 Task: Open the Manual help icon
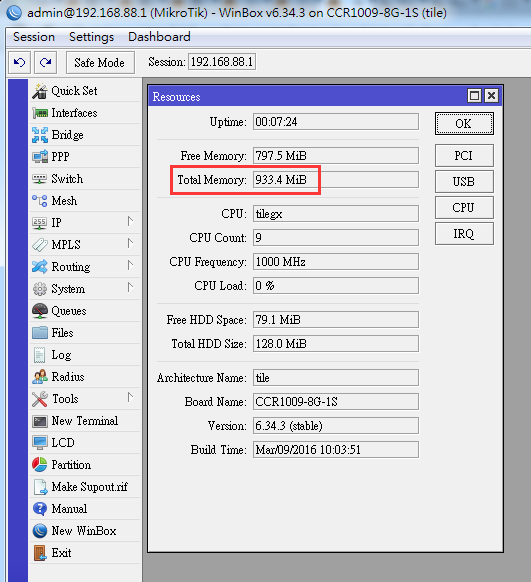pos(40,509)
